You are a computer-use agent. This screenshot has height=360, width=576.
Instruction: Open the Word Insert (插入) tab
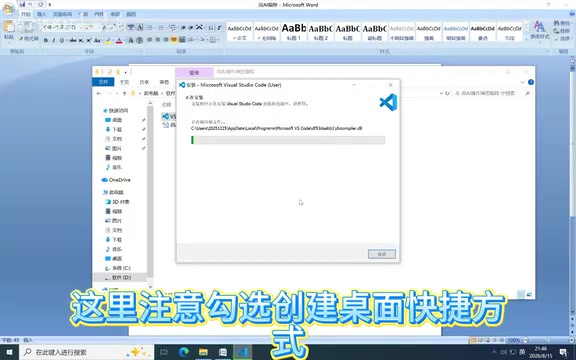pyautogui.click(x=42, y=14)
